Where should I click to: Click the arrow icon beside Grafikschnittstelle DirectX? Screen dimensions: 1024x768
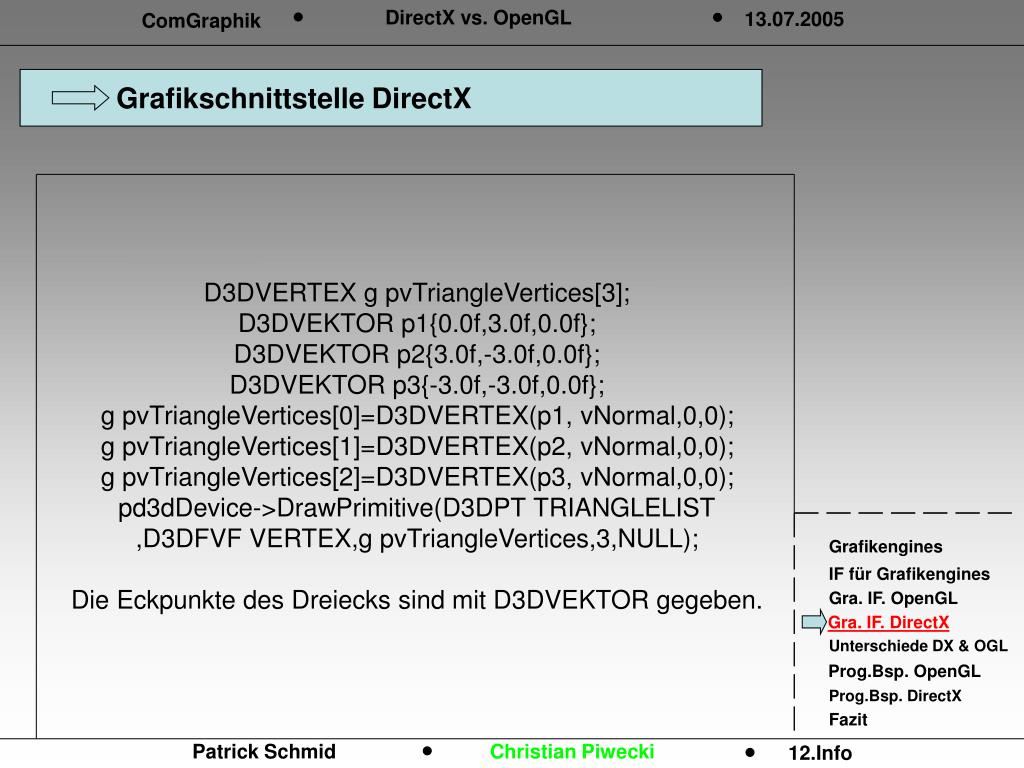(x=80, y=98)
